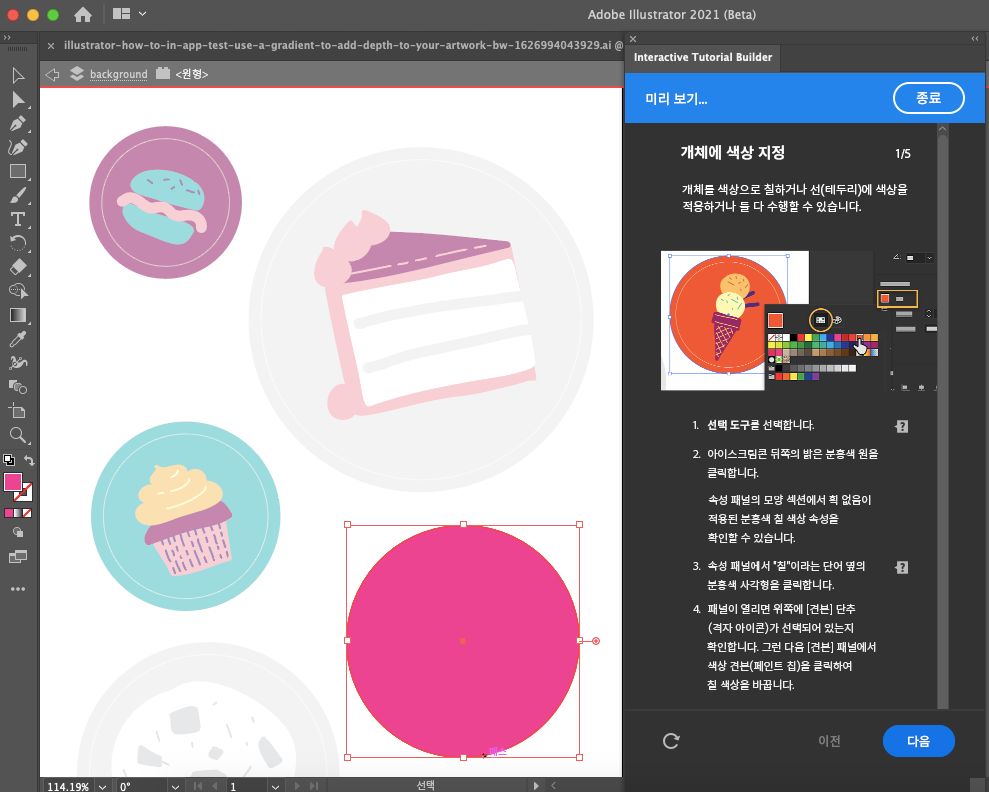Select the Selection tool arrow
The height and width of the screenshot is (792, 989).
18,76
